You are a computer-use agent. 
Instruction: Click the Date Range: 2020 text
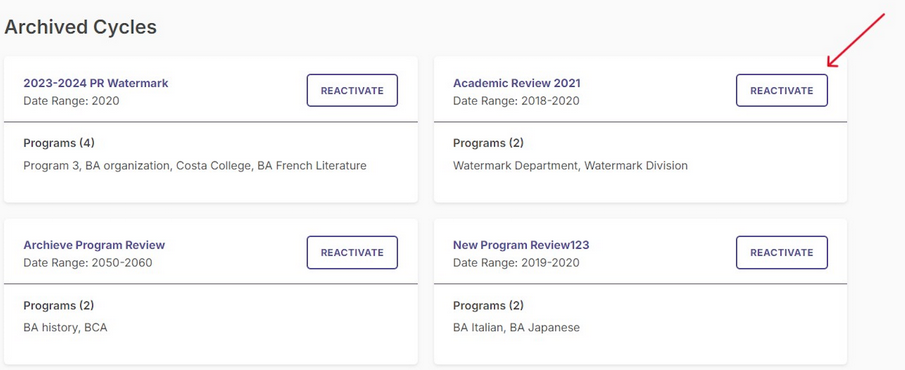pyautogui.click(x=71, y=101)
